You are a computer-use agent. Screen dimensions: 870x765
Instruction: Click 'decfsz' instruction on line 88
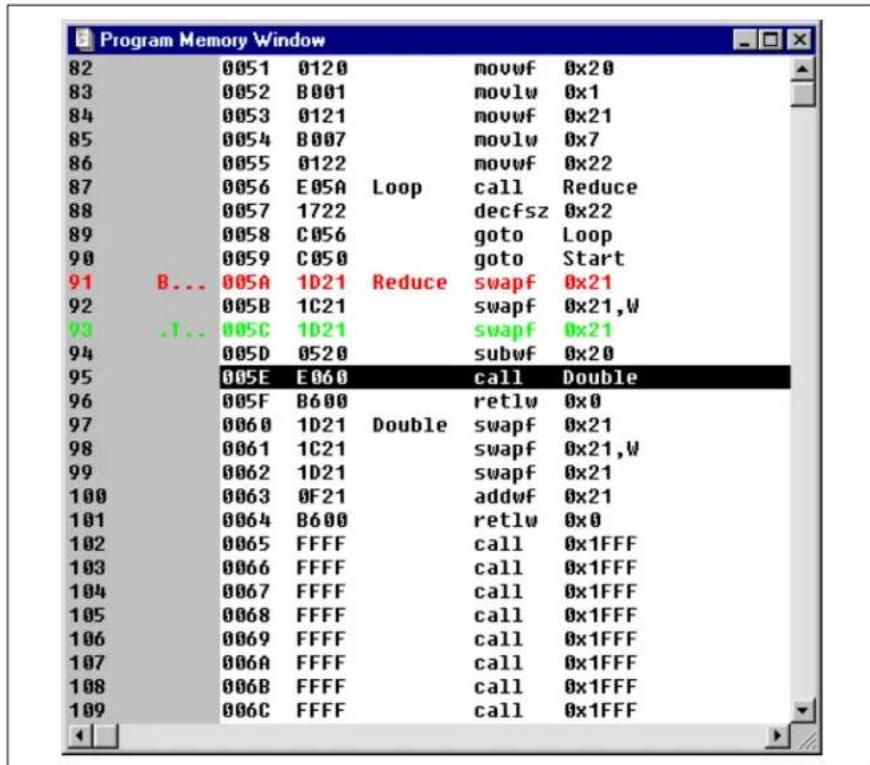511,211
